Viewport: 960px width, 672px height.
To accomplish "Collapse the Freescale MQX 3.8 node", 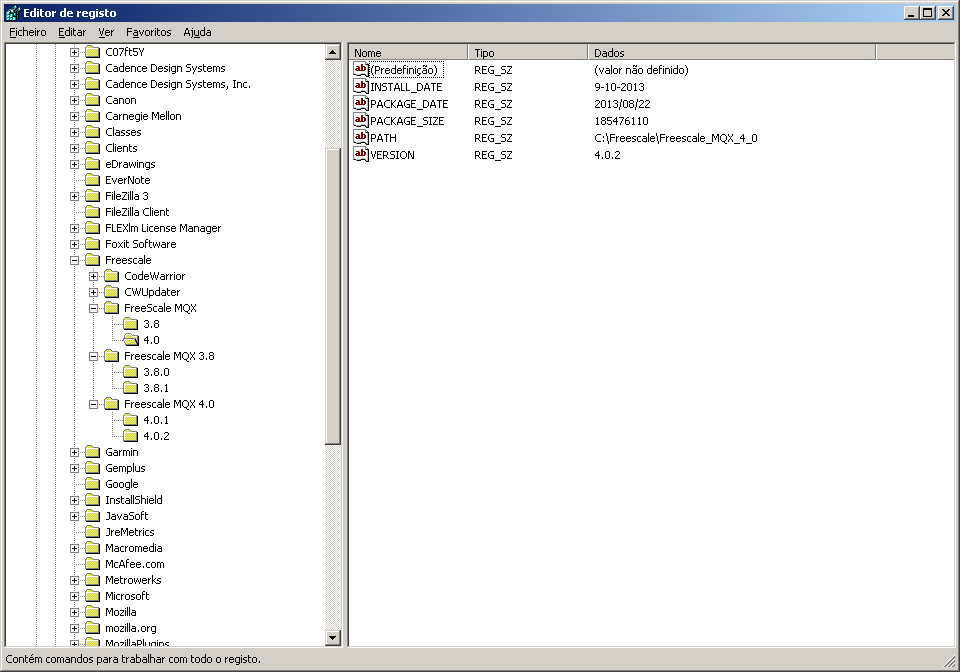I will click(x=93, y=356).
